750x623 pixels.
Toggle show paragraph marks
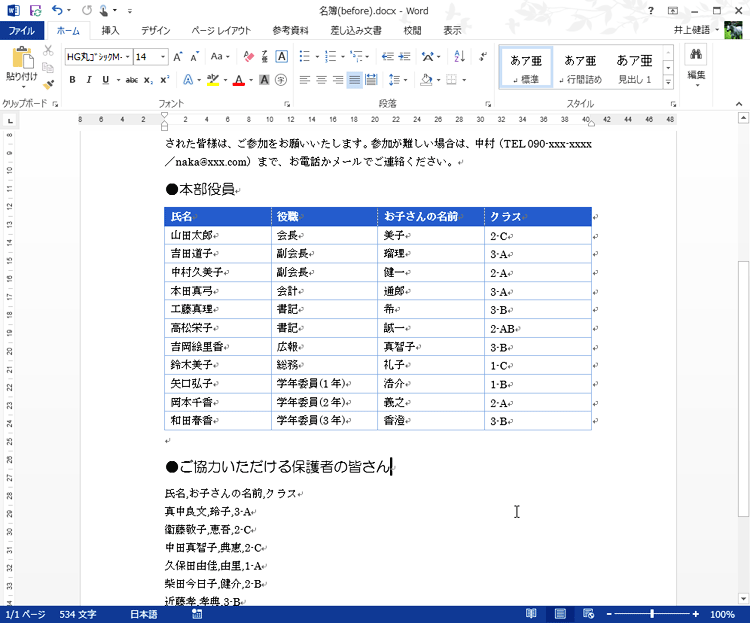pos(483,56)
